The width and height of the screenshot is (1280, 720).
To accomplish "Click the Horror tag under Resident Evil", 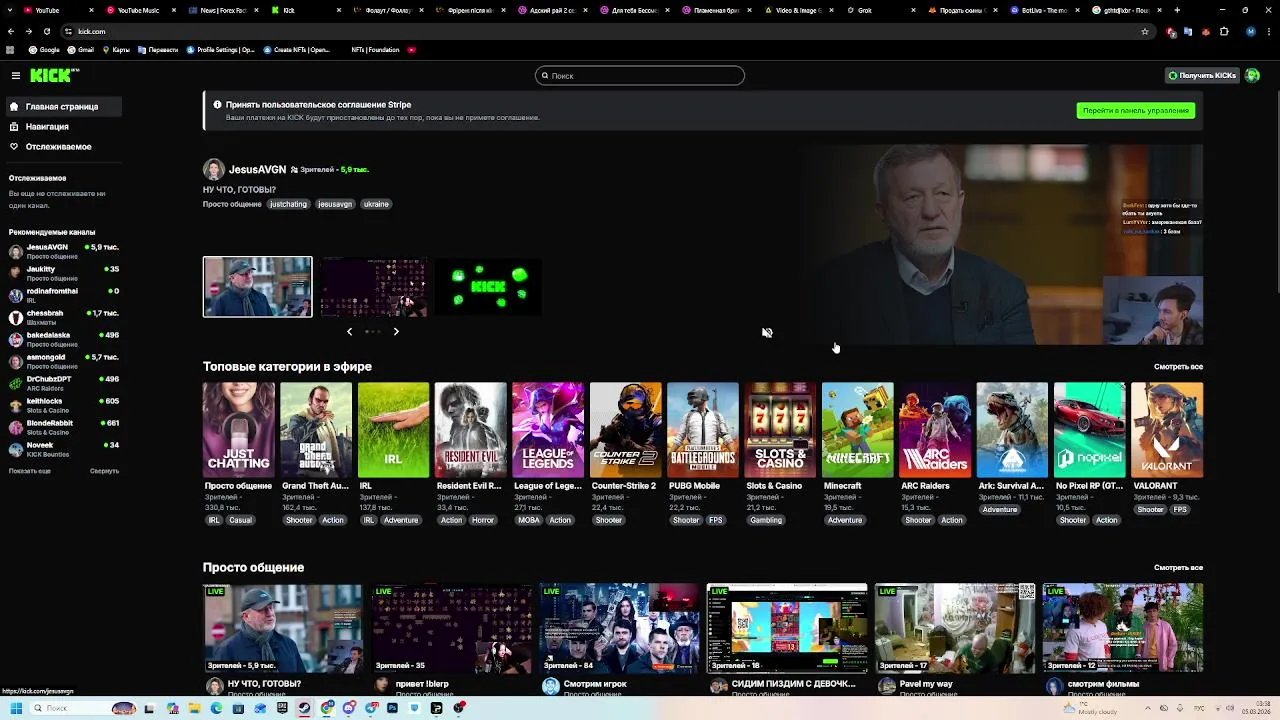I will (x=483, y=520).
